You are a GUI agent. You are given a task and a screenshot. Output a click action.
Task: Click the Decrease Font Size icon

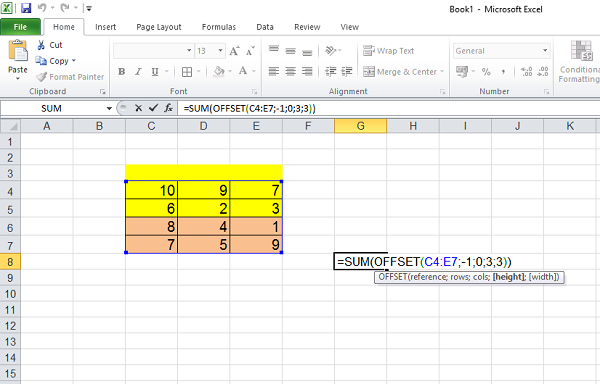pyautogui.click(x=250, y=51)
